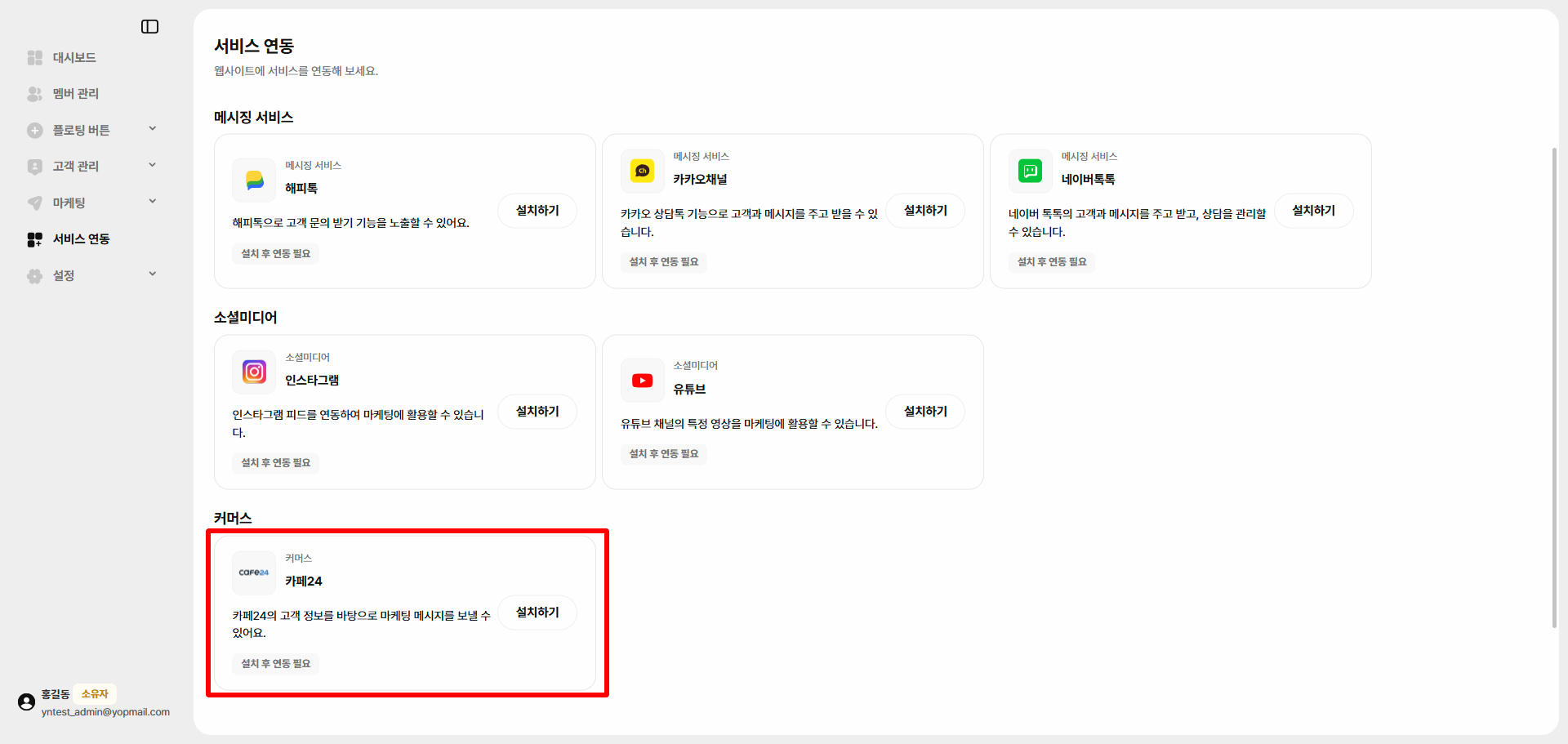
Task: Install 유튜브 with 설치하기 button
Action: [925, 412]
